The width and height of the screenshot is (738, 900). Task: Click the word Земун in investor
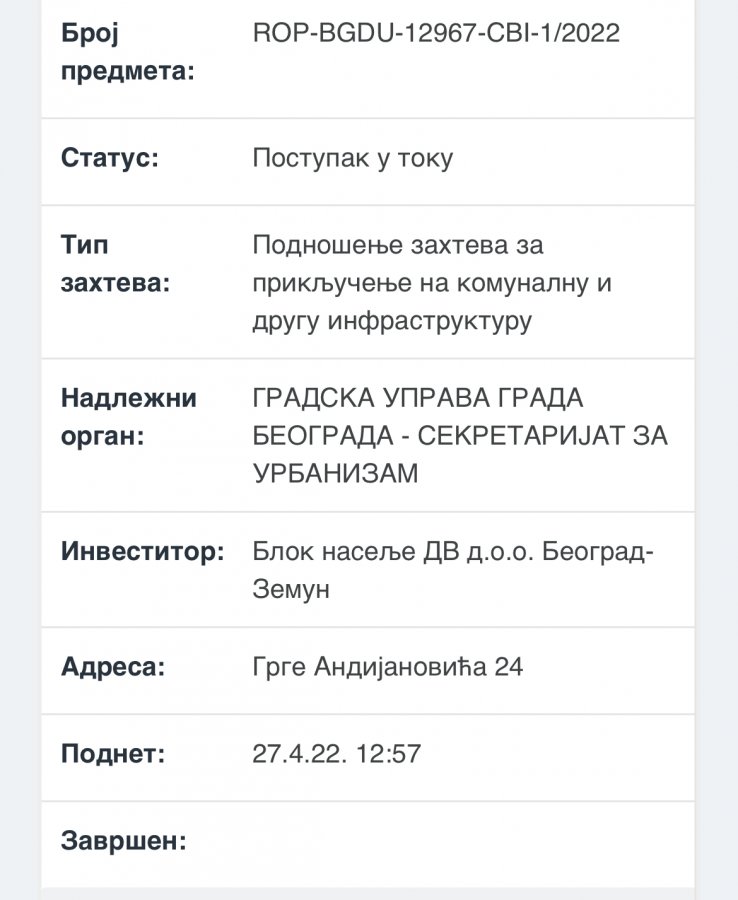tap(291, 590)
